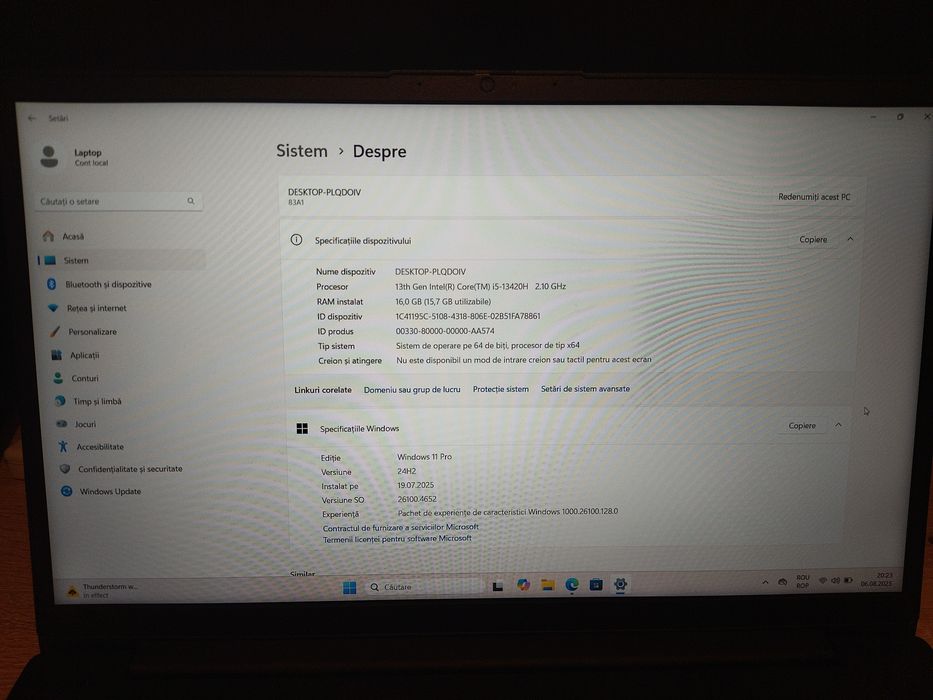Collapse the Specificațiile Windows section

click(838, 425)
